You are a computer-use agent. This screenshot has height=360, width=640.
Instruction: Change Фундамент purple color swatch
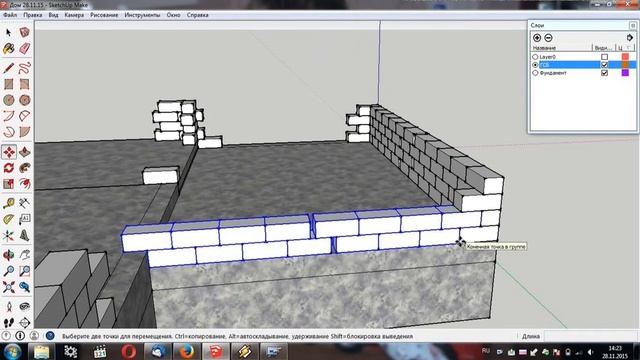625,73
